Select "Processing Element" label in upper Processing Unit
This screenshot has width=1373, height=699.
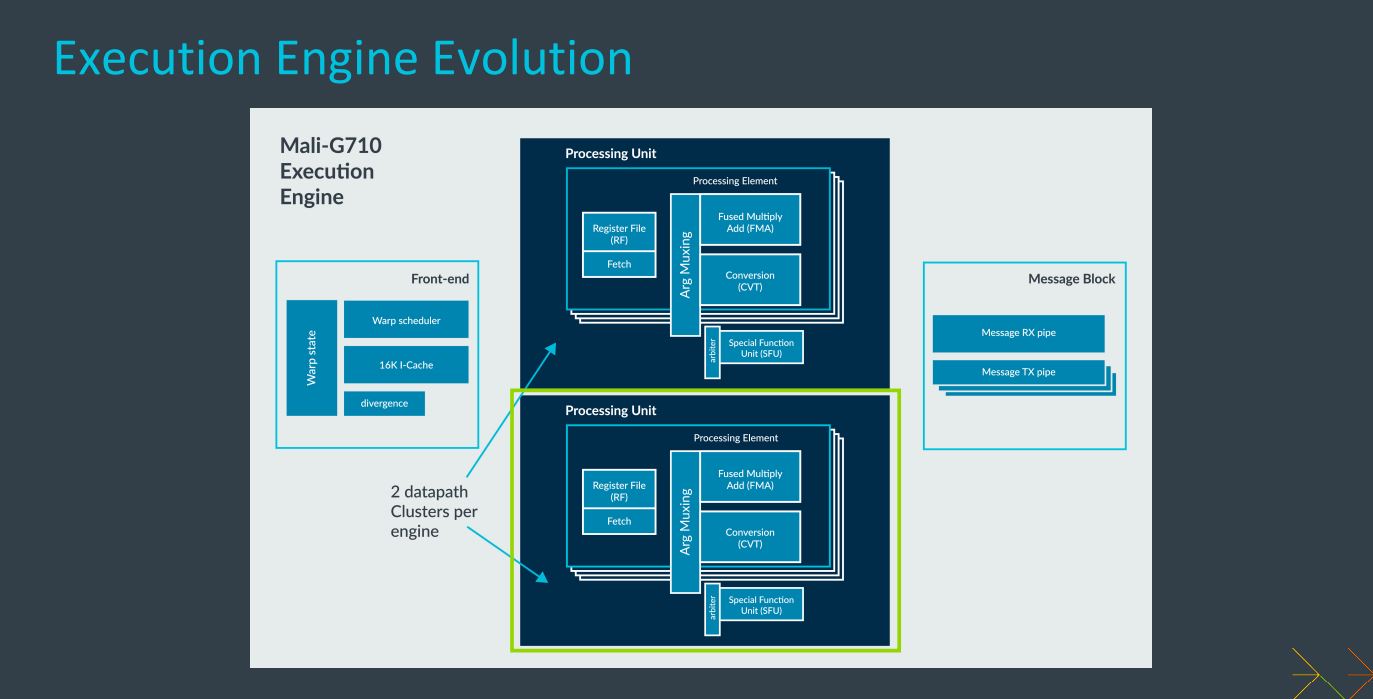[735, 181]
